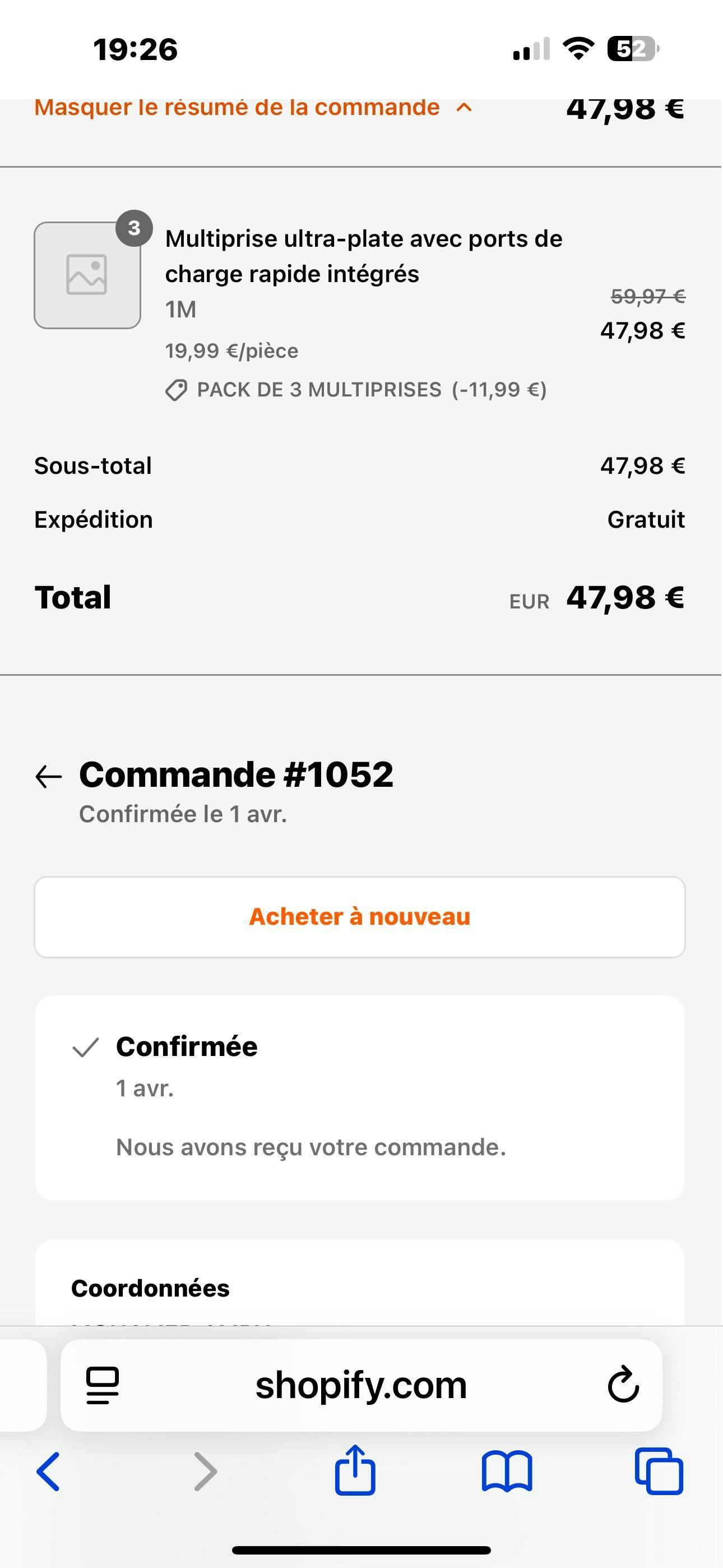Tap the product image placeholder thumbnail
The image size is (723, 1568).
point(87,275)
